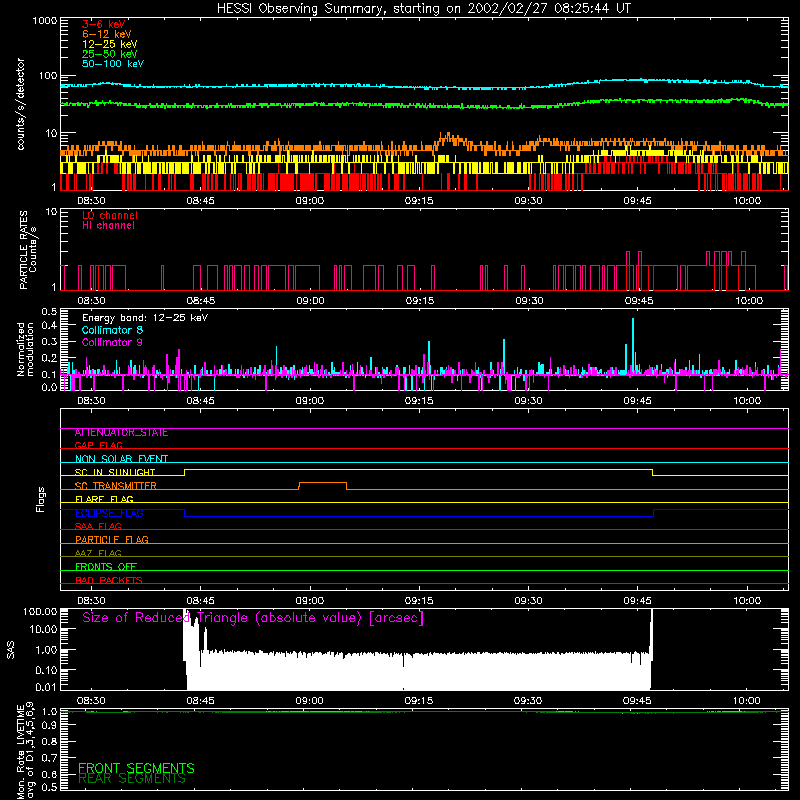Click the FLARE_FLAG label
This screenshot has height=800, width=800.
[104, 499]
